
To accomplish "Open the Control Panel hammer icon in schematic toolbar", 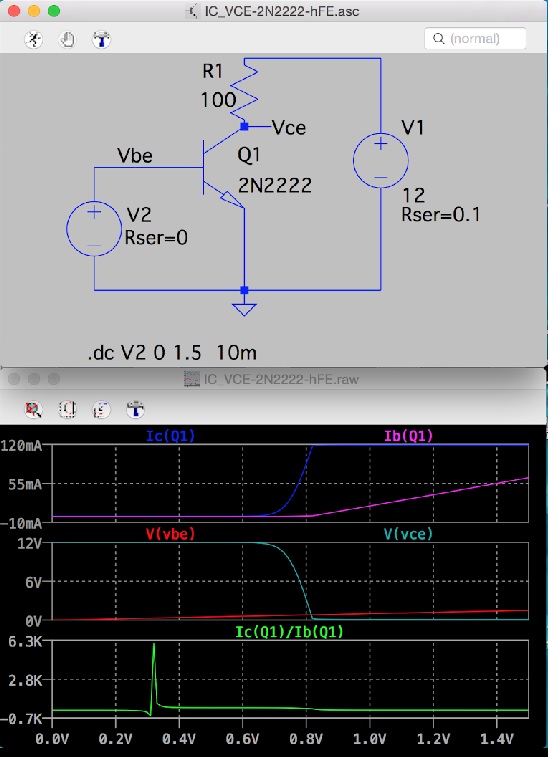I will (101, 39).
